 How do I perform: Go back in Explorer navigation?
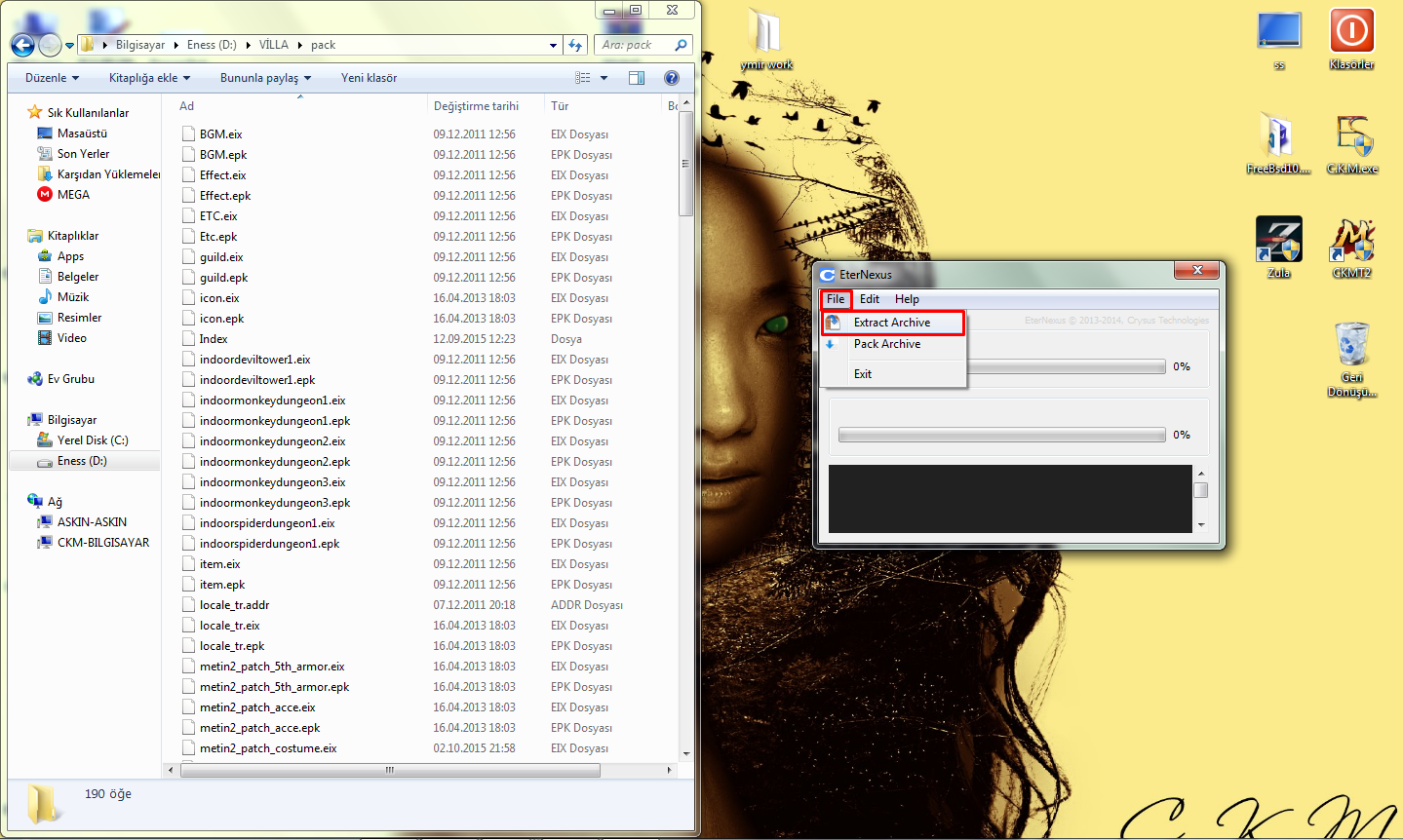pos(22,45)
